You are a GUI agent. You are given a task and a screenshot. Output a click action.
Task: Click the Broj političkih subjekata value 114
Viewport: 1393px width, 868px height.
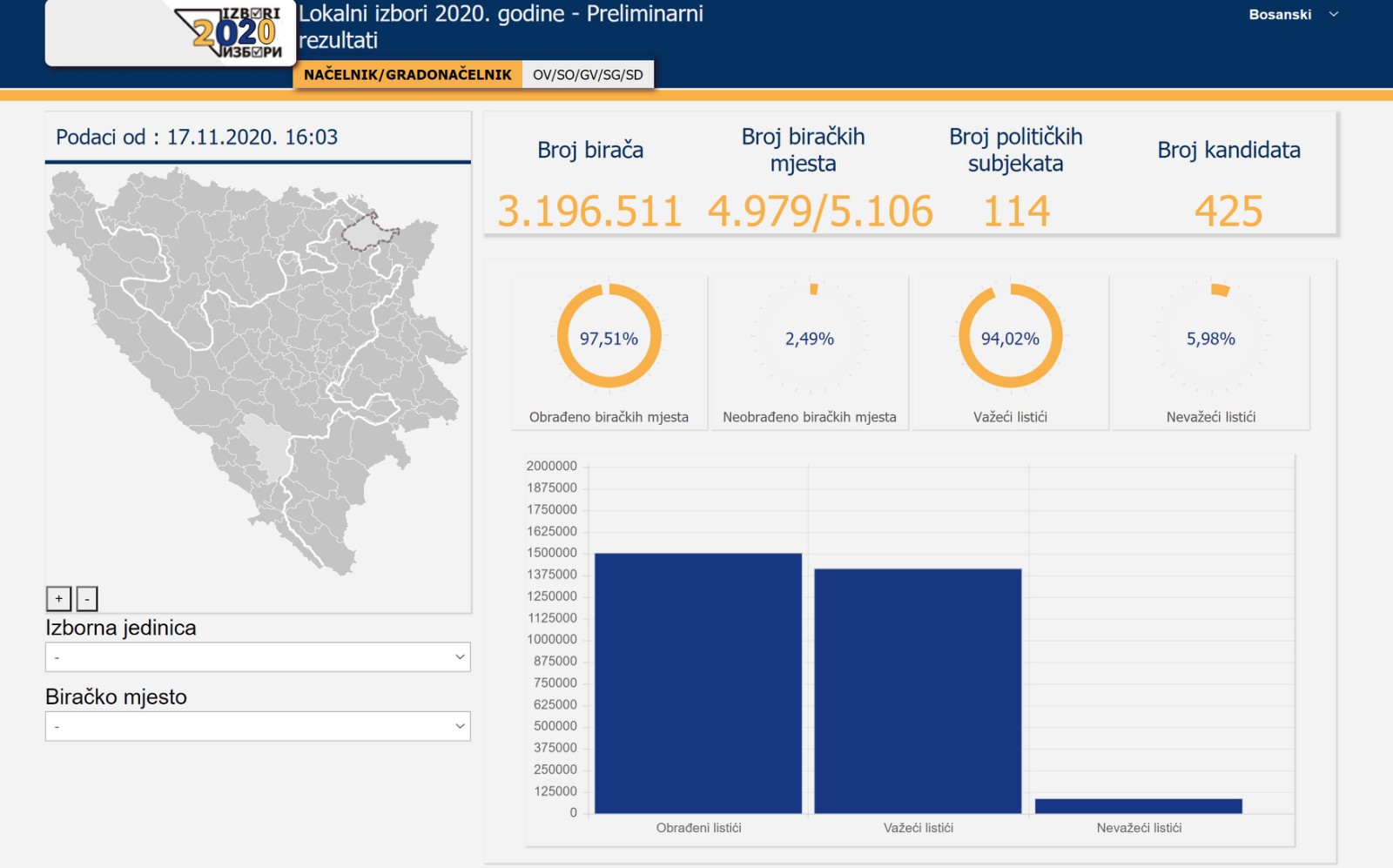pos(1016,212)
